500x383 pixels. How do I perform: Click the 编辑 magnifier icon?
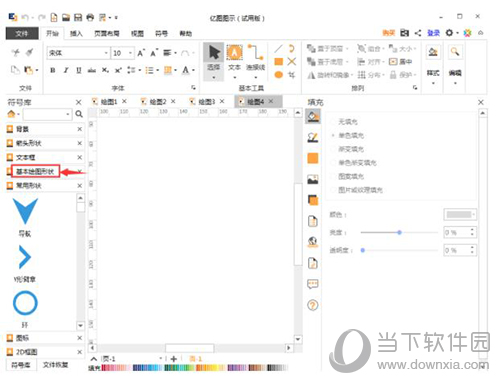pyautogui.click(x=455, y=51)
